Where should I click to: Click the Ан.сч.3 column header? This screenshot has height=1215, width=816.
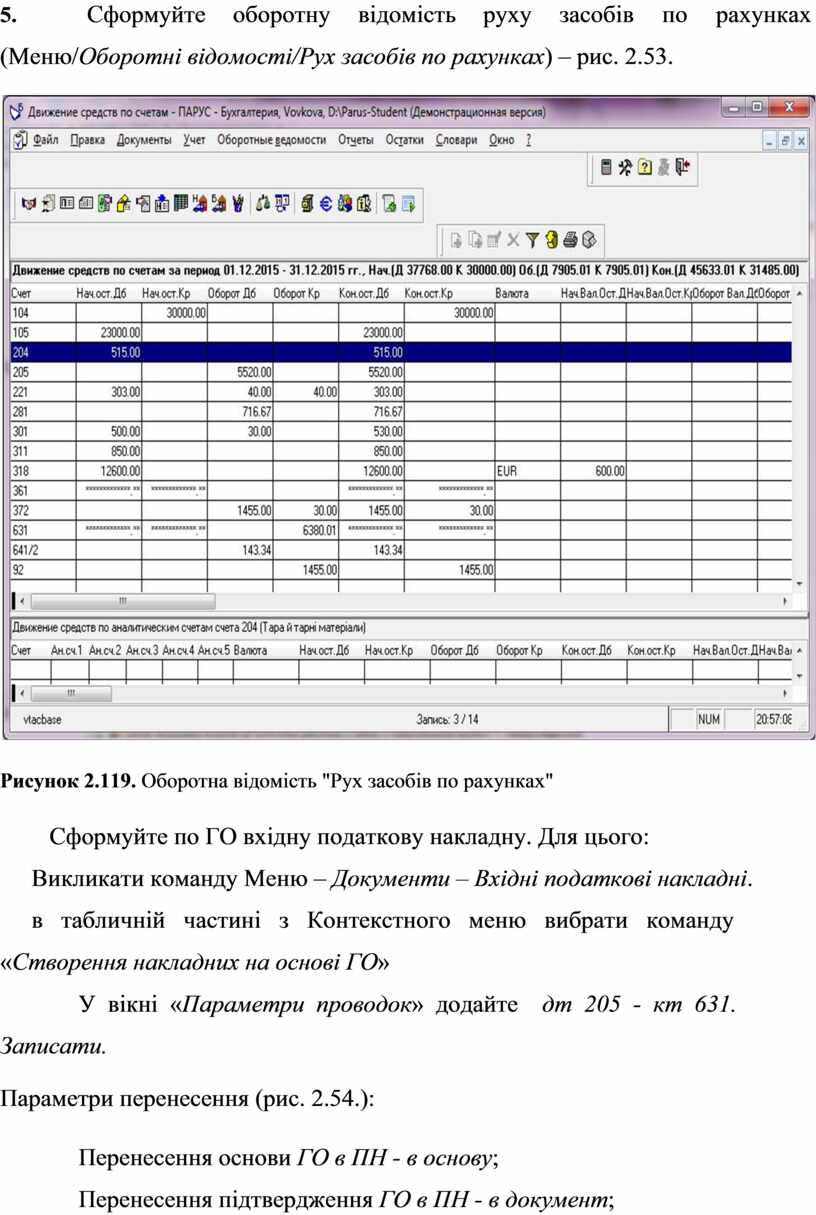(x=143, y=650)
